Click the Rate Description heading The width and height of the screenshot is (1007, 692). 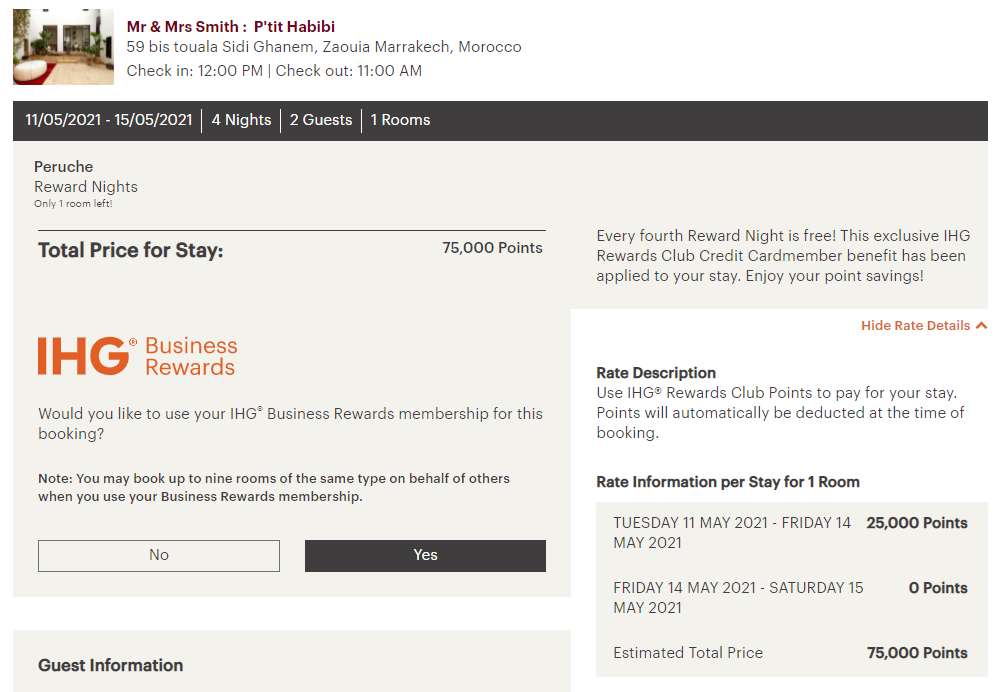[x=656, y=373]
